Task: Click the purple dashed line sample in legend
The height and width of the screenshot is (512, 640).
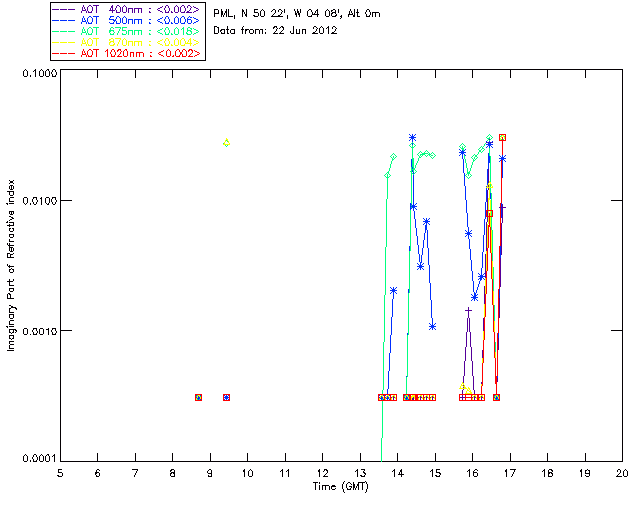Action: 64,9
